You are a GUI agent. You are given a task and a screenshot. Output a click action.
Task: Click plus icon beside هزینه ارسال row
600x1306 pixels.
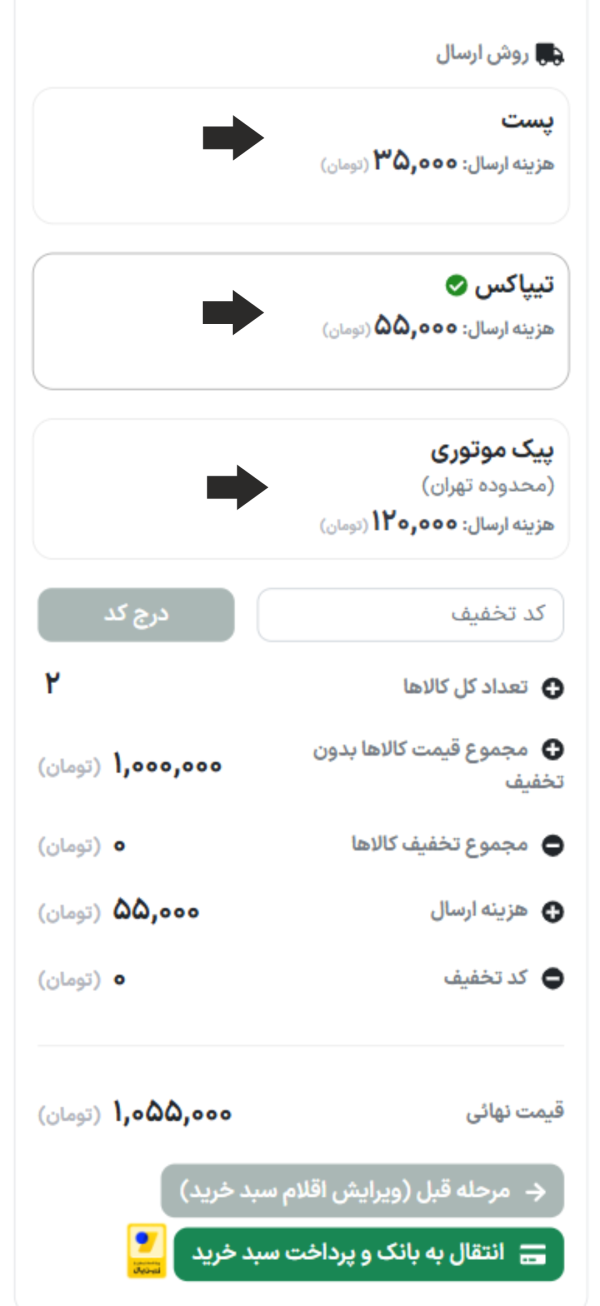click(x=552, y=912)
